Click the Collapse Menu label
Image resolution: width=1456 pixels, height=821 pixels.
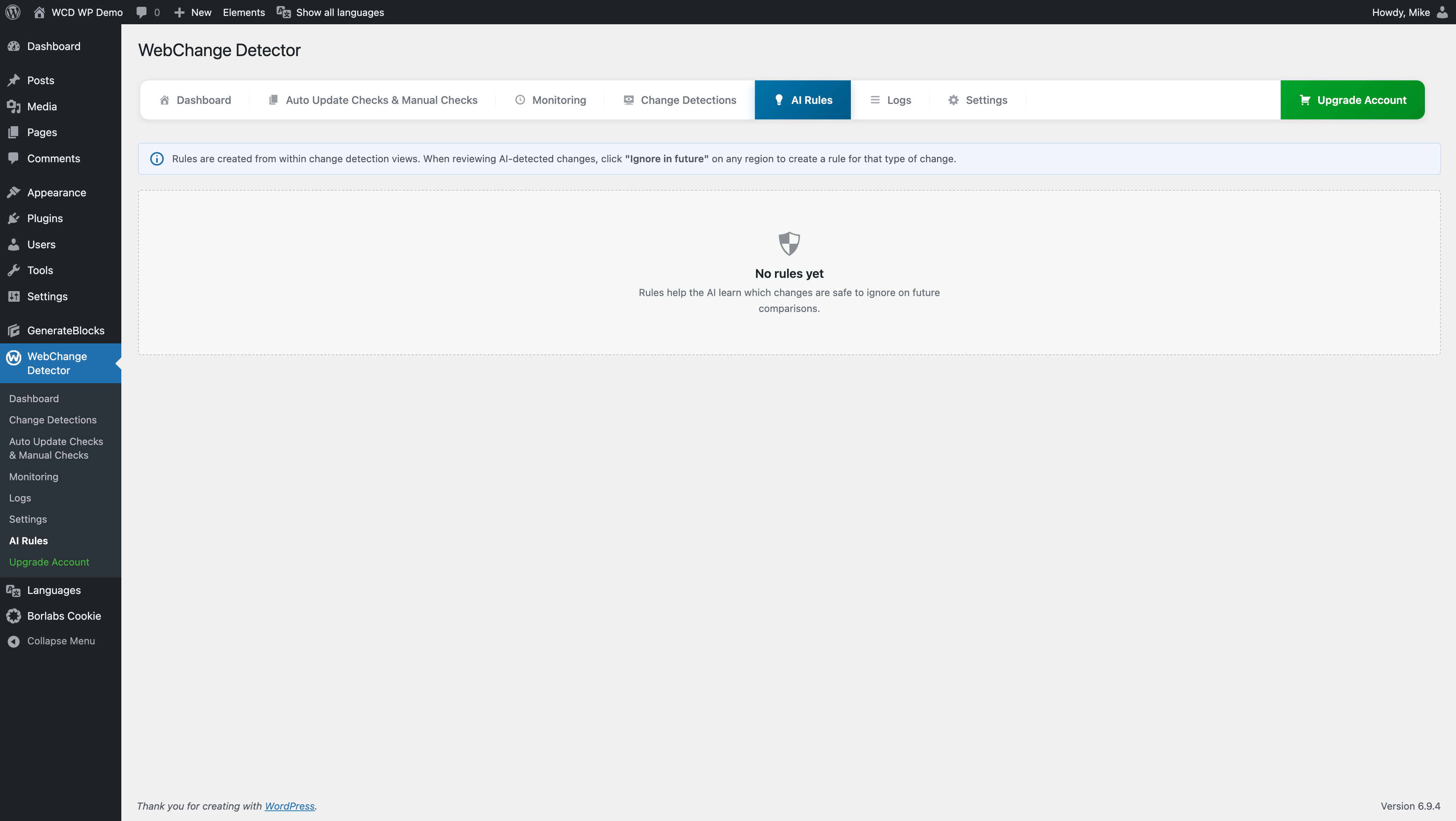[61, 641]
